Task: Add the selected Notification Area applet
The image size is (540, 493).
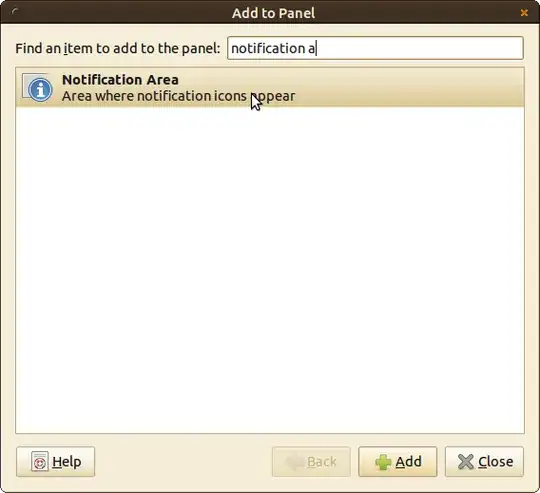Action: (398, 462)
